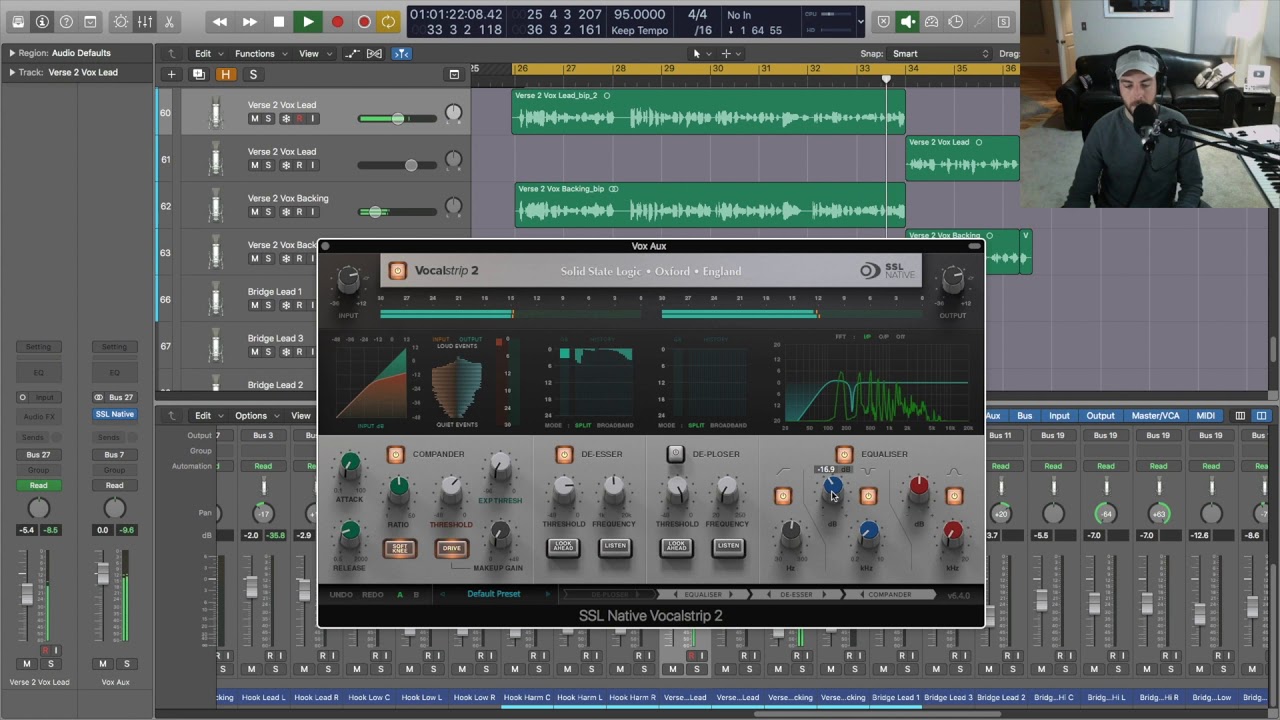
Task: Enable the De-Ploser section power button
Action: pos(676,454)
